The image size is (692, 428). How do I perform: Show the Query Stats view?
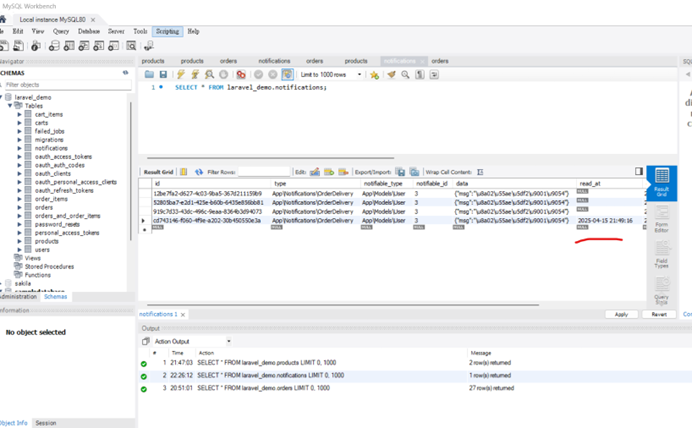point(662,290)
